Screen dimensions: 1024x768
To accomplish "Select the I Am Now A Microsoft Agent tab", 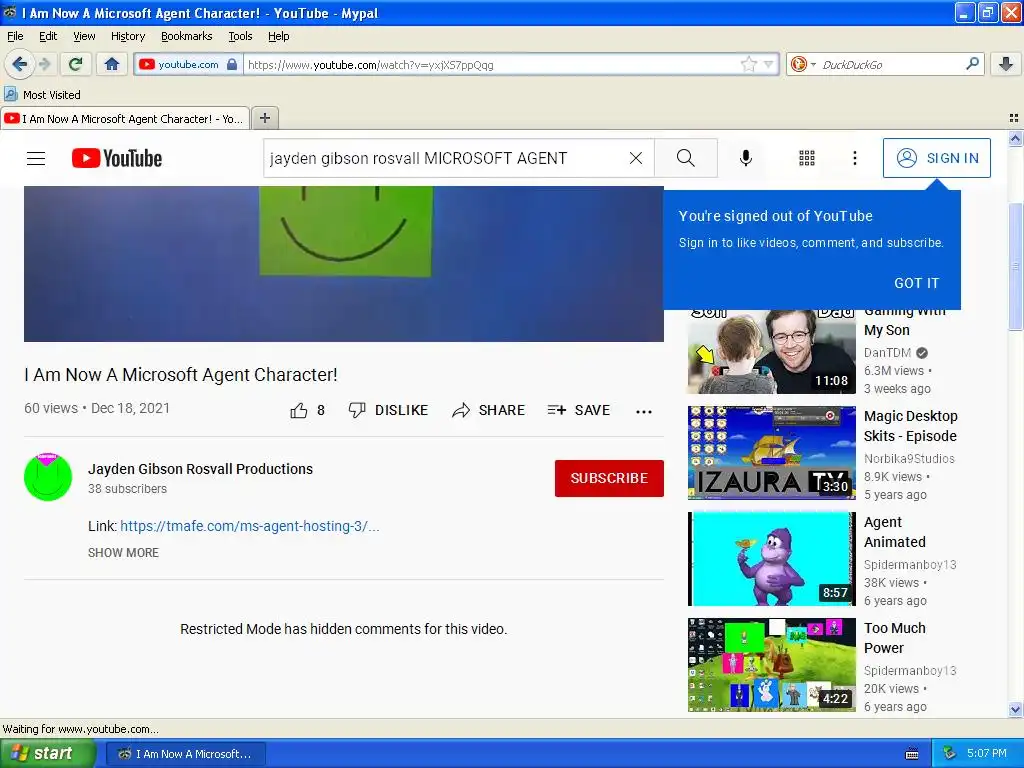I will [125, 119].
